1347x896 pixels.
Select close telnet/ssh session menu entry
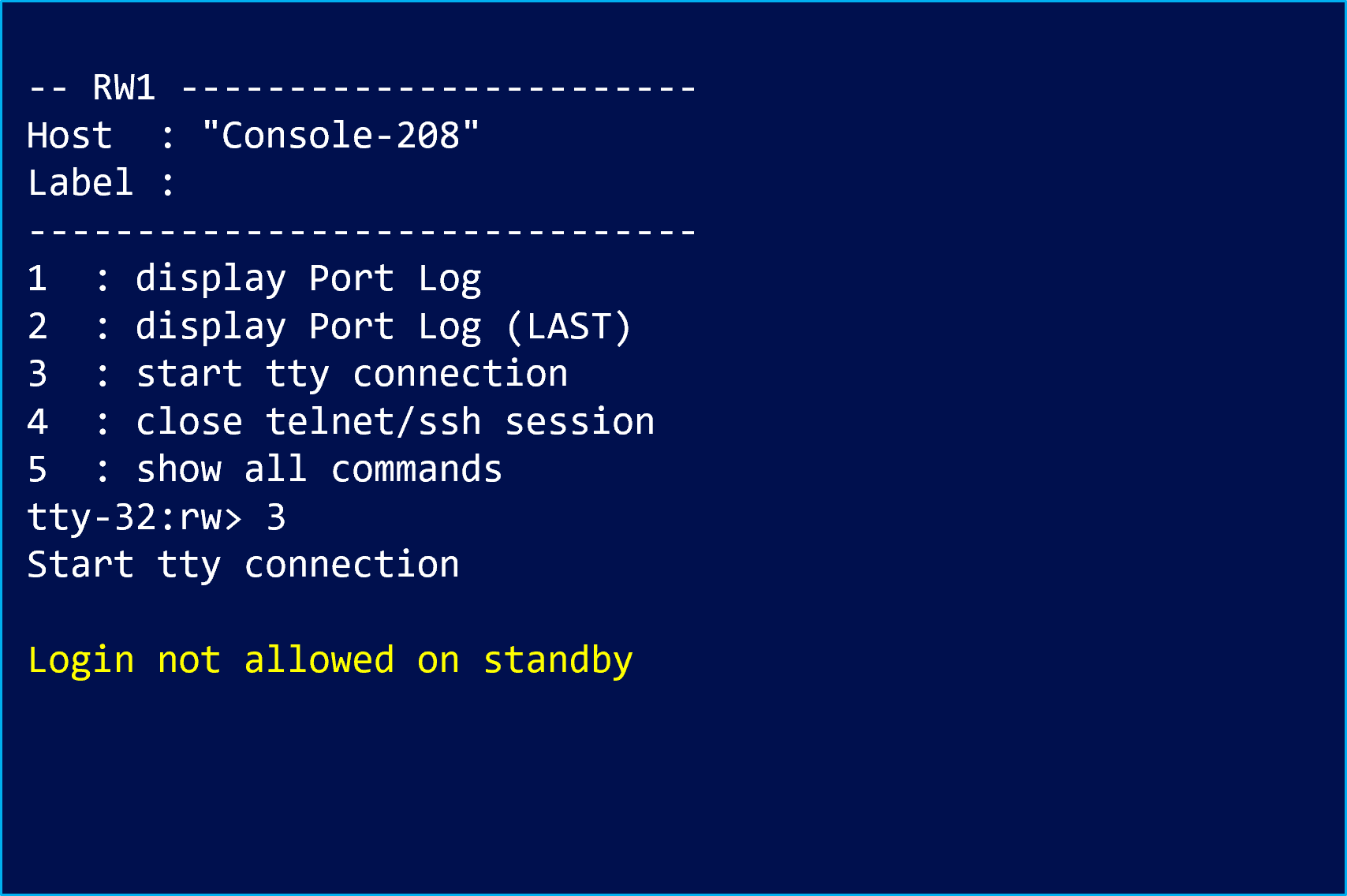point(395,422)
